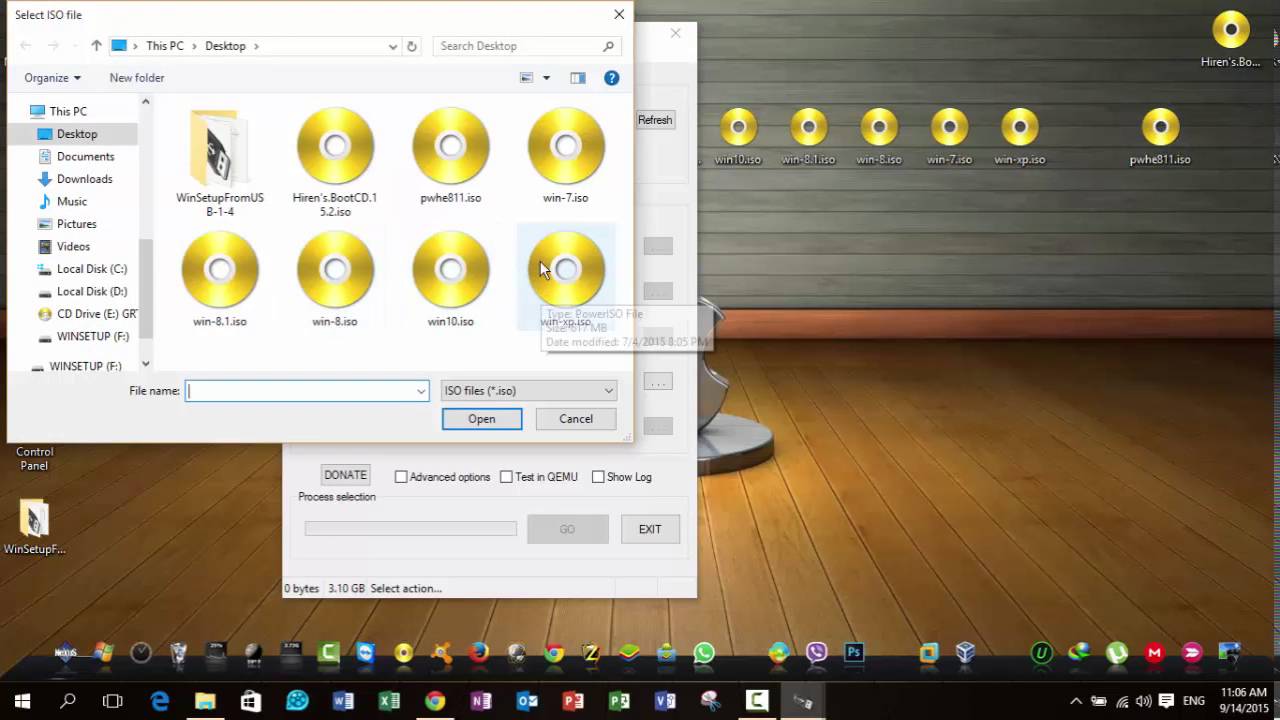
Task: Select win-8.1.iso in the file dialog
Action: coord(220,280)
